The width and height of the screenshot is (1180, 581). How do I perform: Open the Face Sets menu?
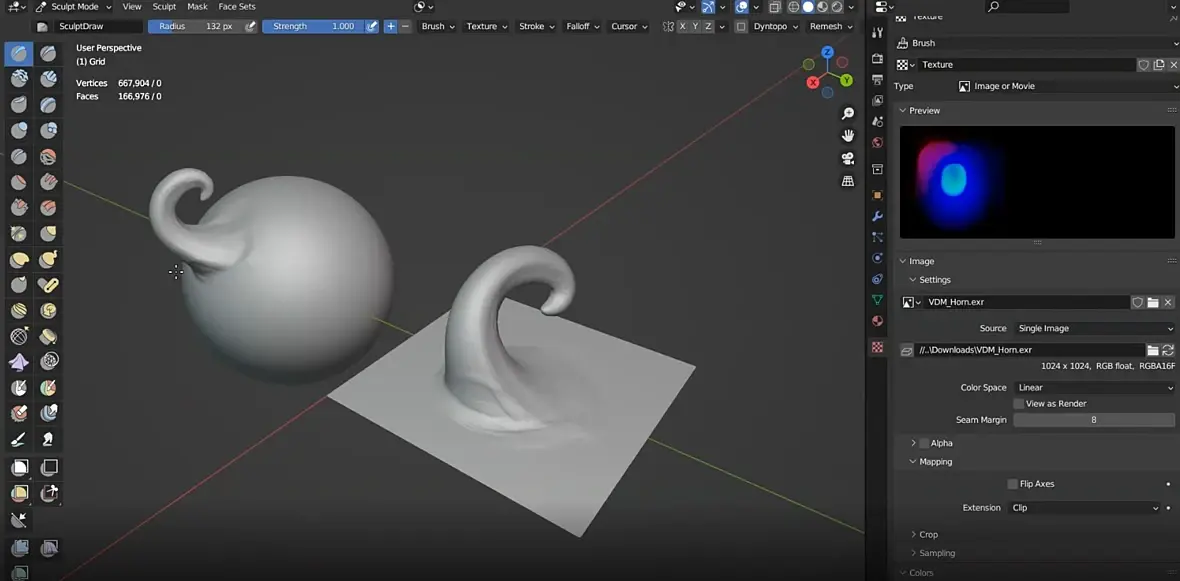237,7
